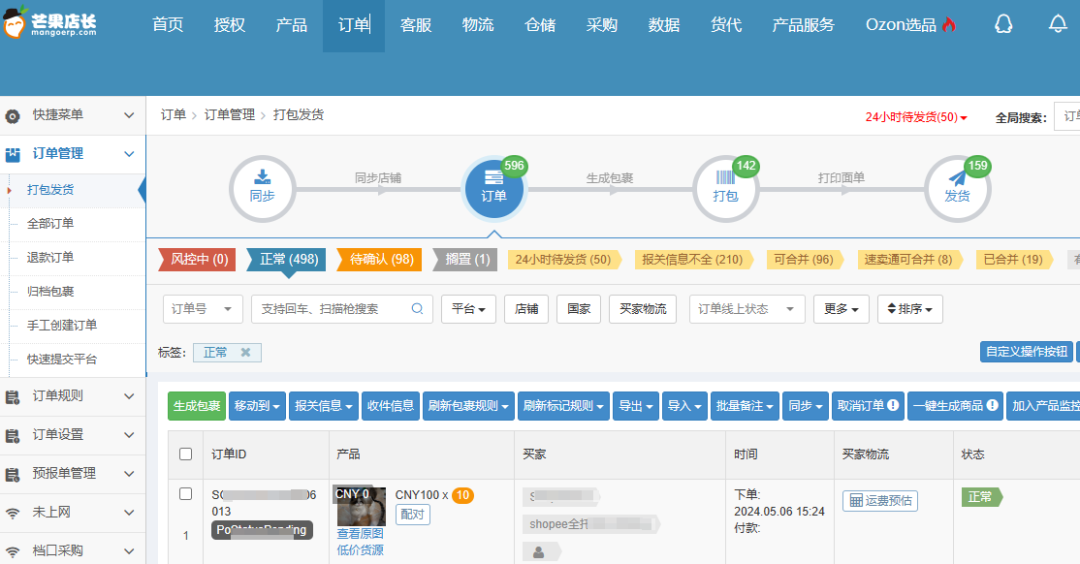
Task: Click the orange quantity badge 10
Action: pyautogui.click(x=463, y=495)
